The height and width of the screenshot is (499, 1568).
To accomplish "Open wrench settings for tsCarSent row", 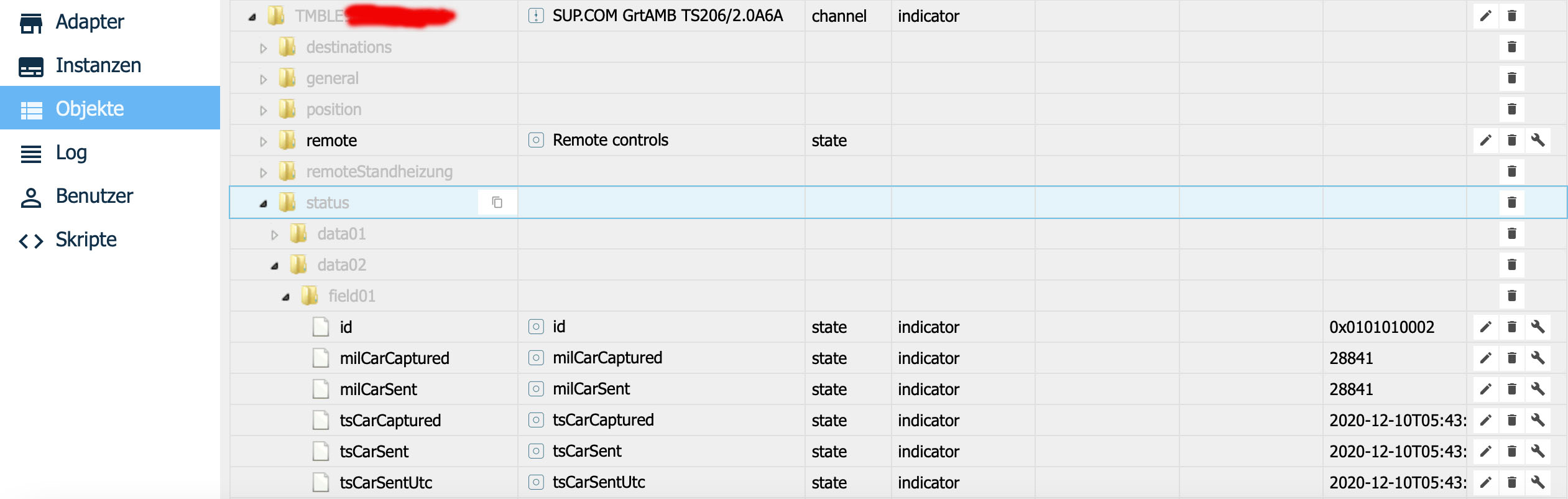I will (1538, 451).
